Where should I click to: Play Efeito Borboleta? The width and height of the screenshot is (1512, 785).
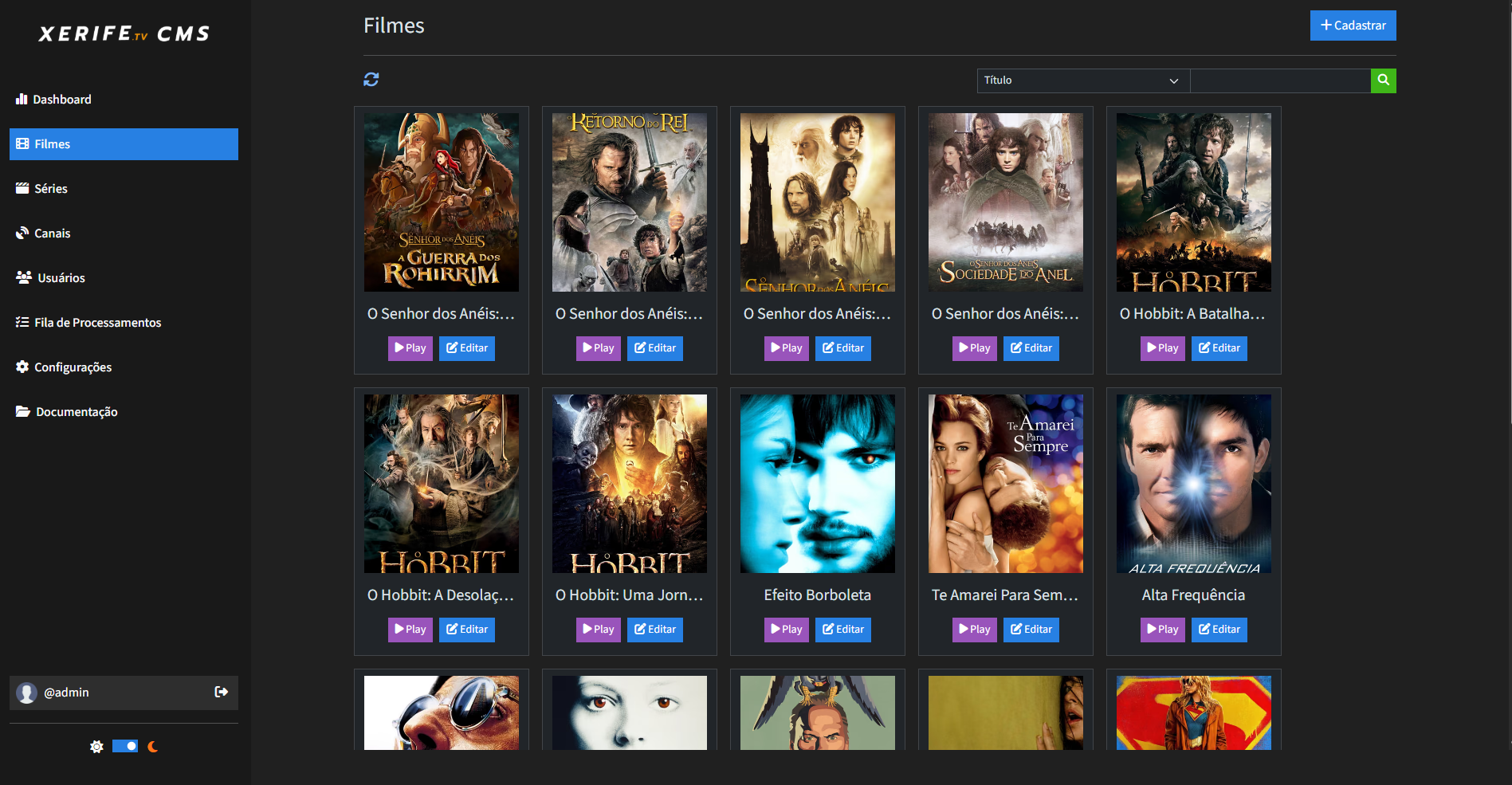(x=787, y=630)
